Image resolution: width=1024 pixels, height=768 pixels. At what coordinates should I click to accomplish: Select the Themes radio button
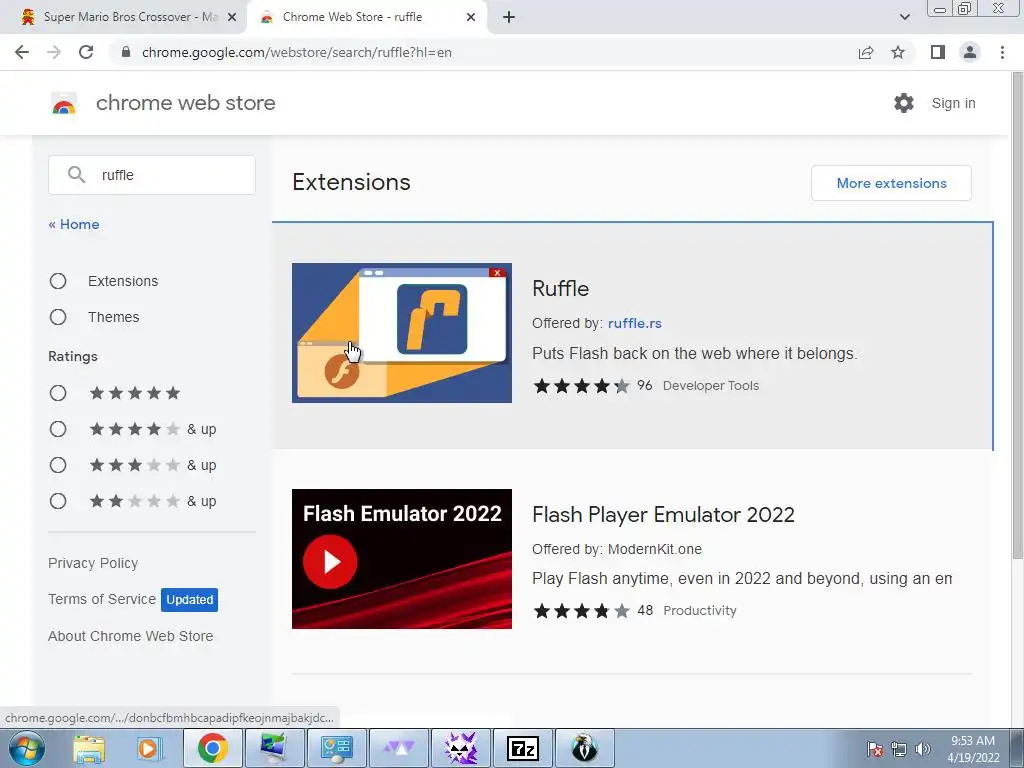(x=58, y=317)
